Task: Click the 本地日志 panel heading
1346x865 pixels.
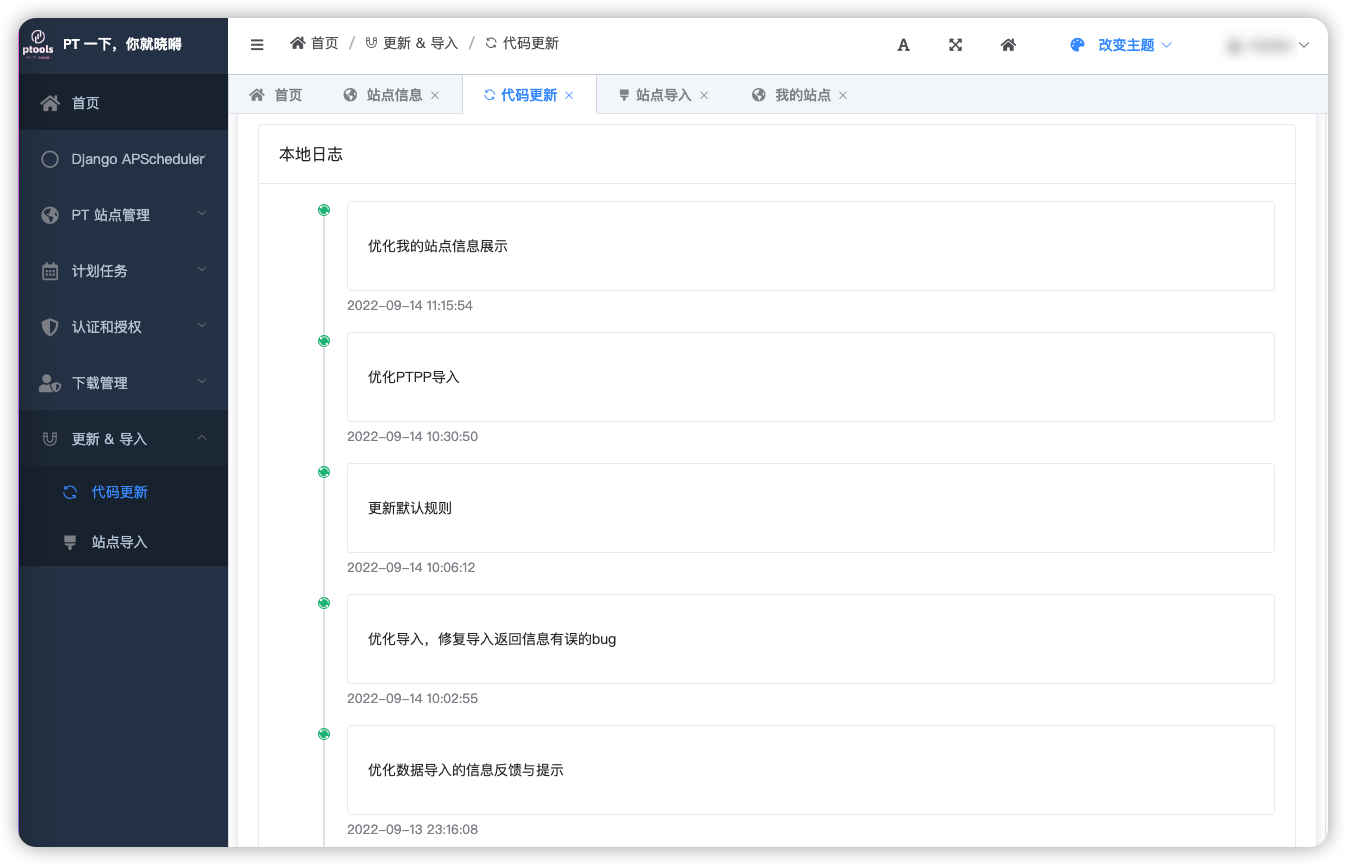Action: [311, 154]
